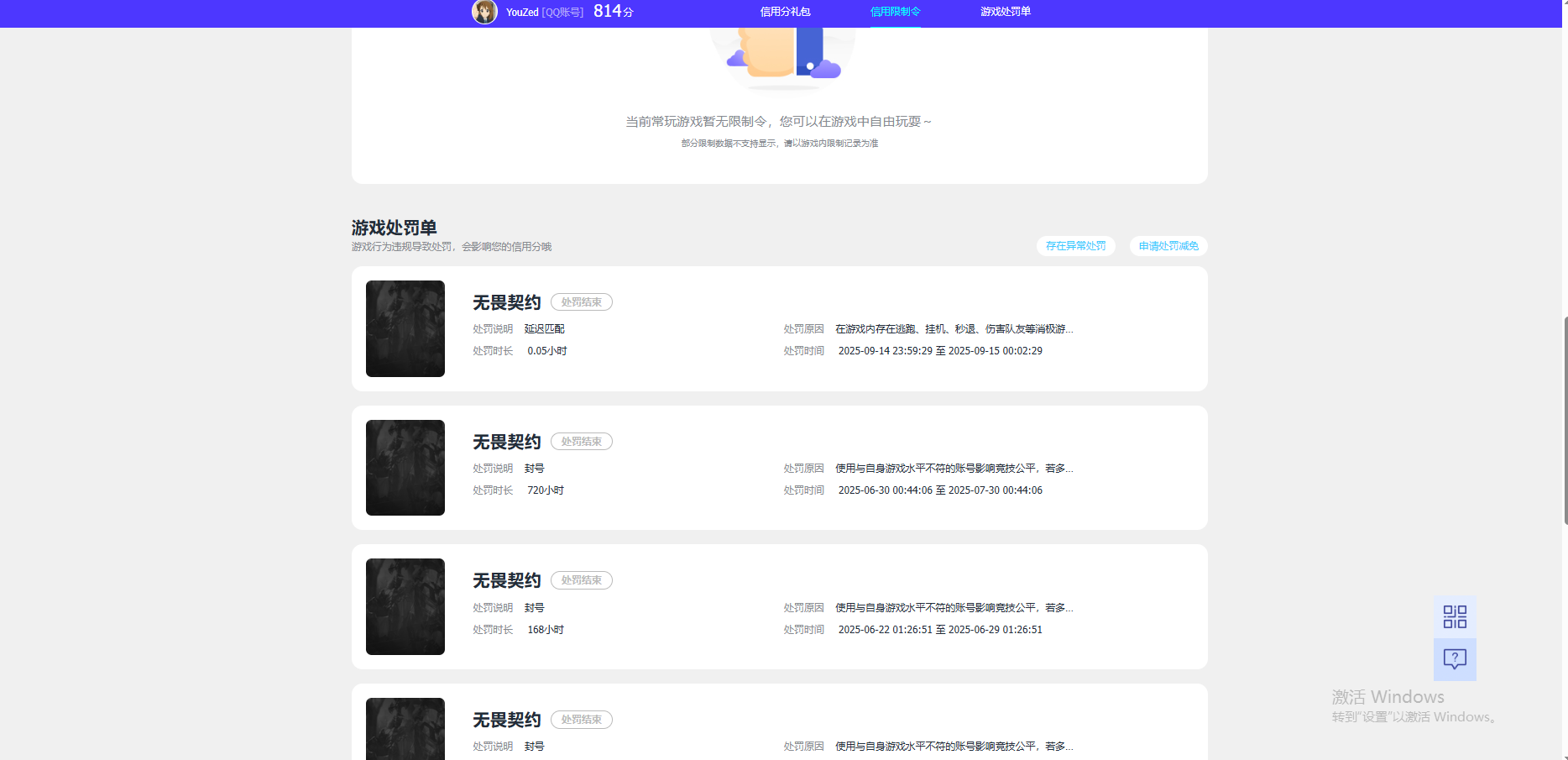Click 无畏契约 title of the 720小时 penalty
The height and width of the screenshot is (760, 1568).
506,442
